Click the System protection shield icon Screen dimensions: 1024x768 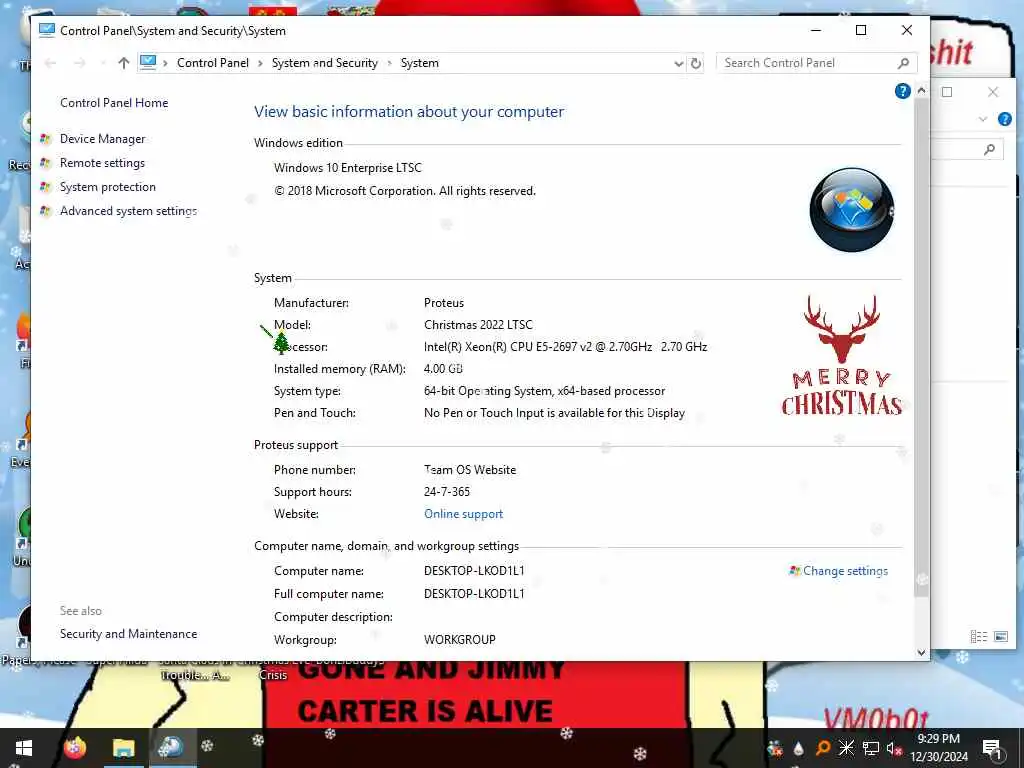(45, 187)
